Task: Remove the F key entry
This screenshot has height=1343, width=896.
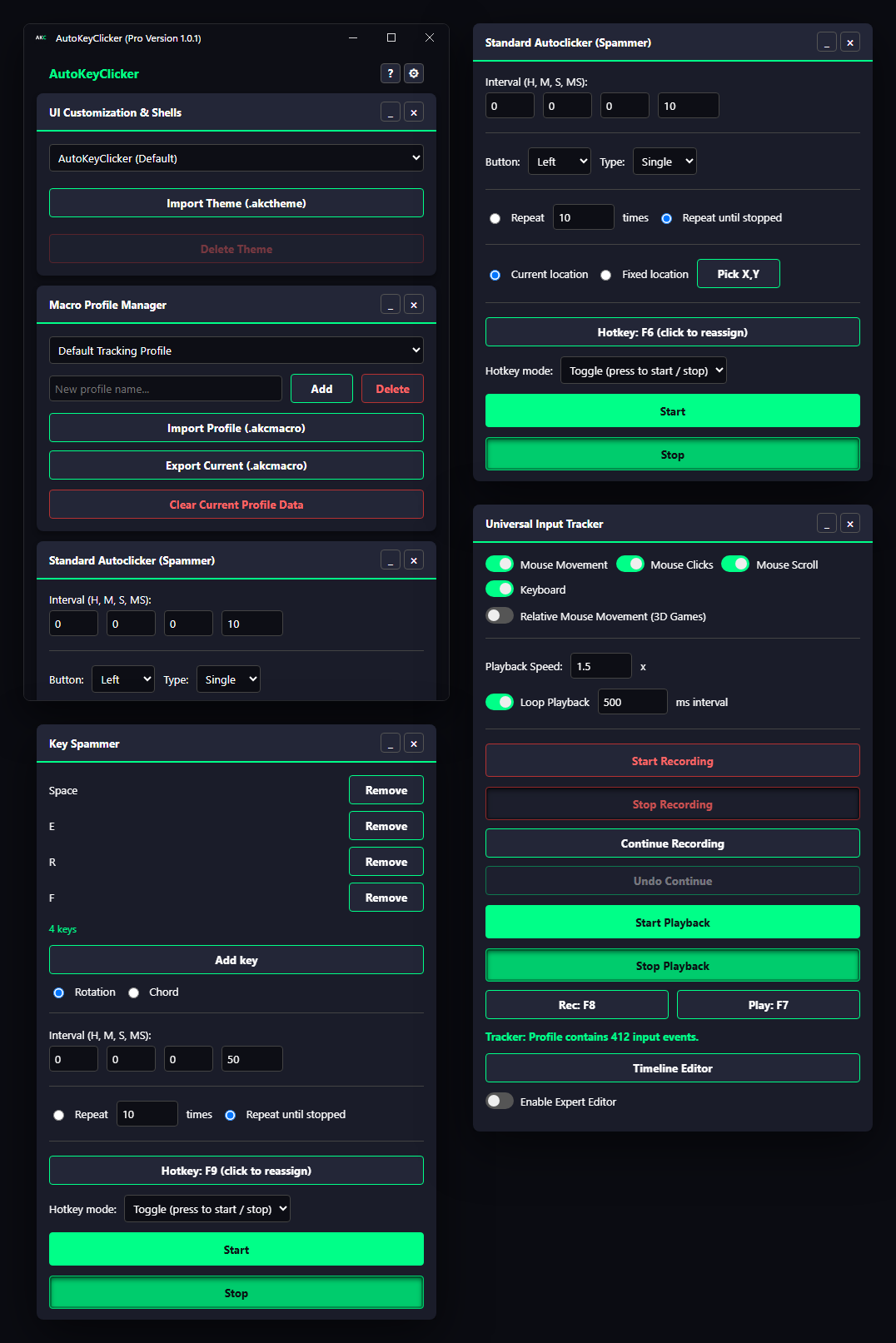Action: click(386, 898)
